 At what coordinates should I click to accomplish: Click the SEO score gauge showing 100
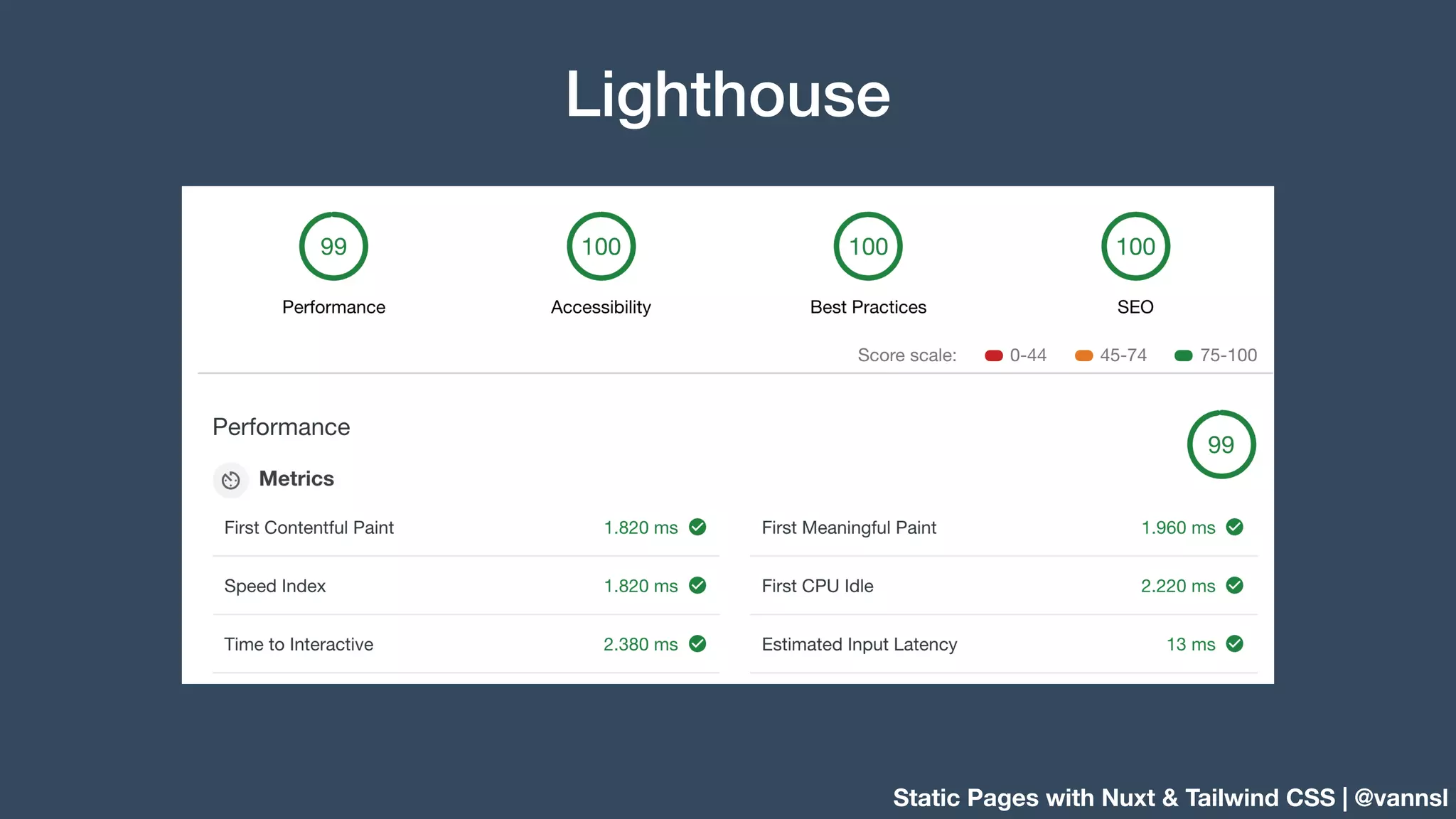(x=1135, y=246)
